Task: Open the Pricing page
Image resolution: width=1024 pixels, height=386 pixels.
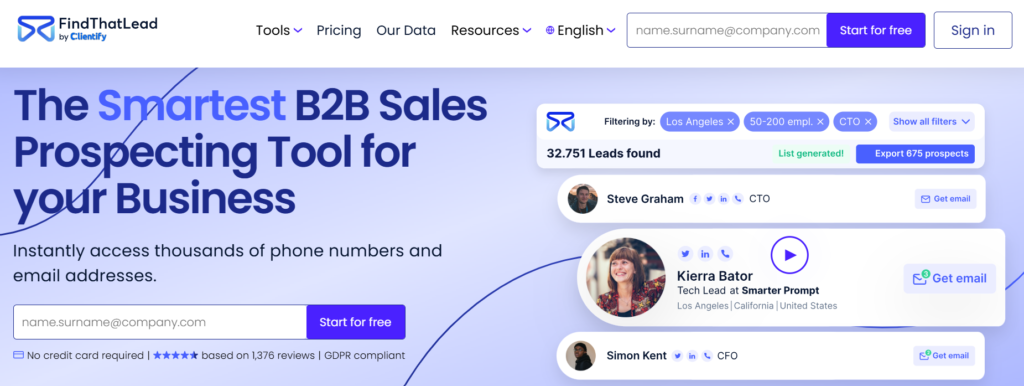Action: click(339, 30)
